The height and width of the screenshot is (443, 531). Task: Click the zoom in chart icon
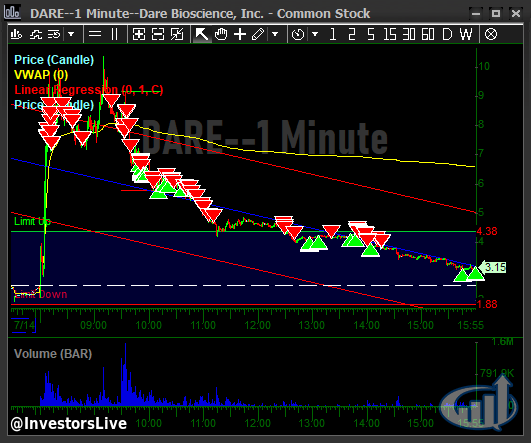click(x=139, y=34)
